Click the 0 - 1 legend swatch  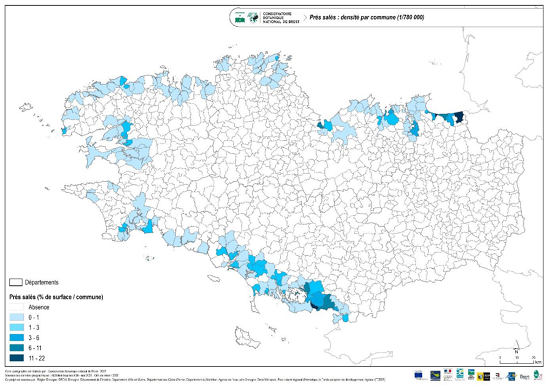[16, 317]
